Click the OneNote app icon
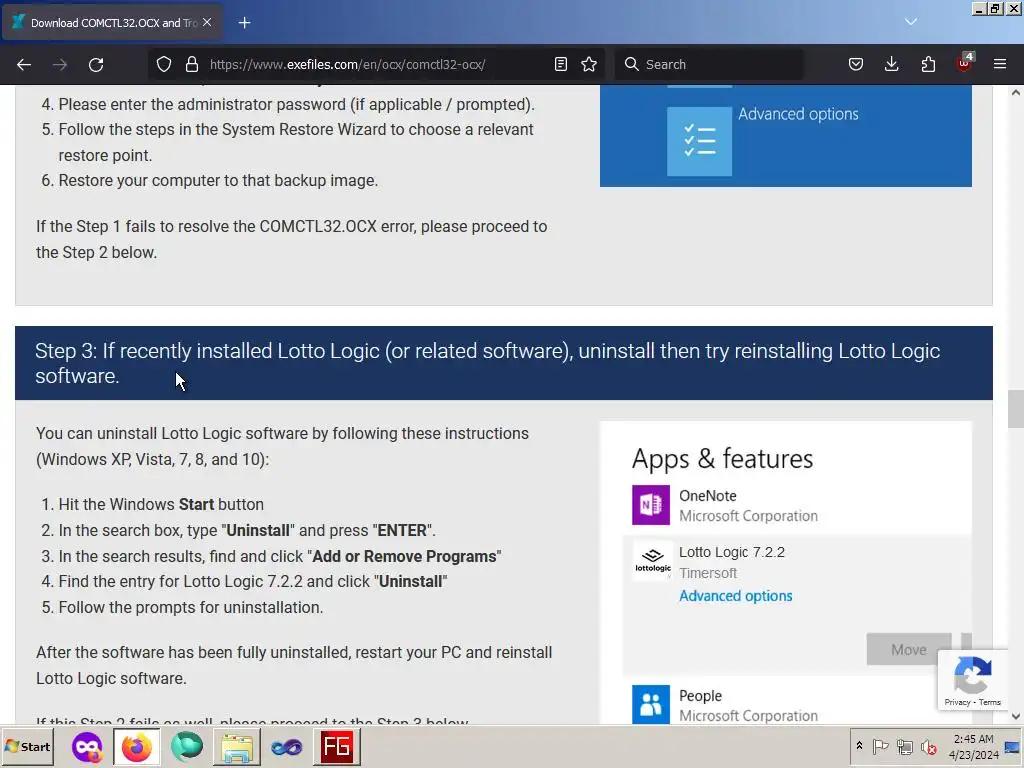The width and height of the screenshot is (1024, 768). coord(650,505)
